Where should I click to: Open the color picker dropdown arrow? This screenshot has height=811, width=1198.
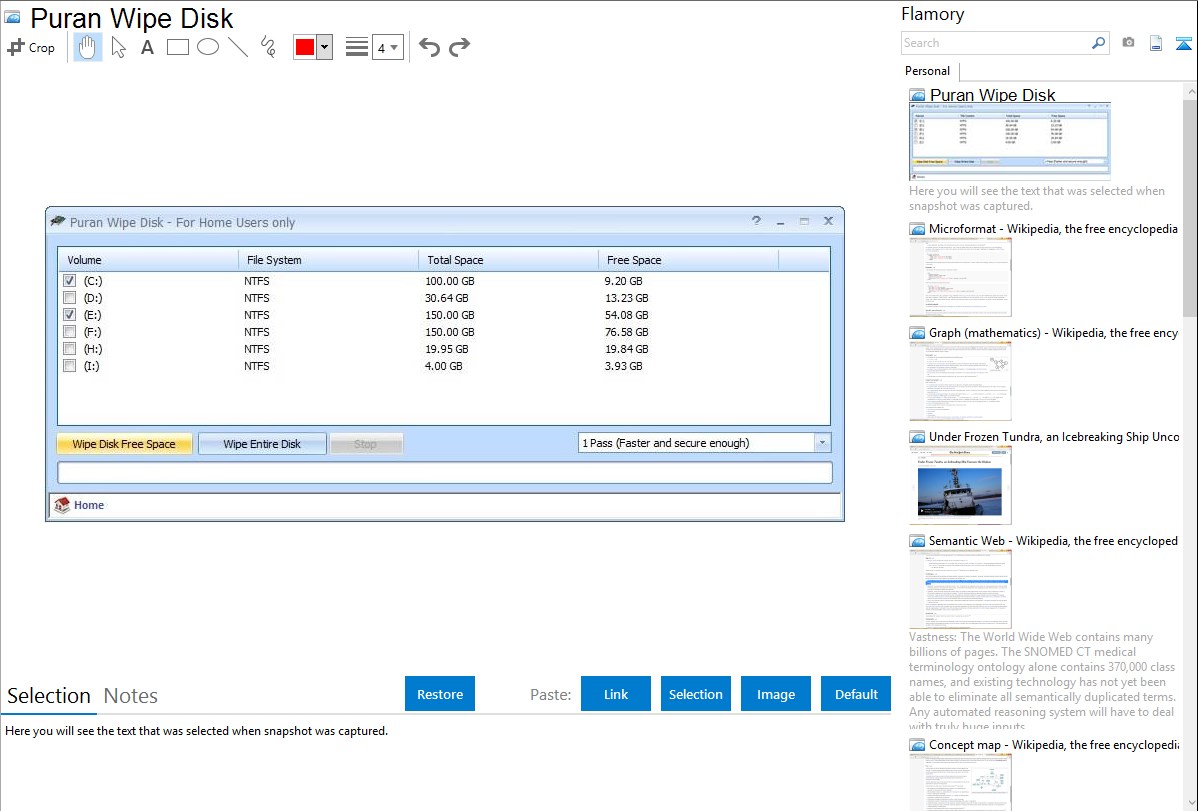324,47
